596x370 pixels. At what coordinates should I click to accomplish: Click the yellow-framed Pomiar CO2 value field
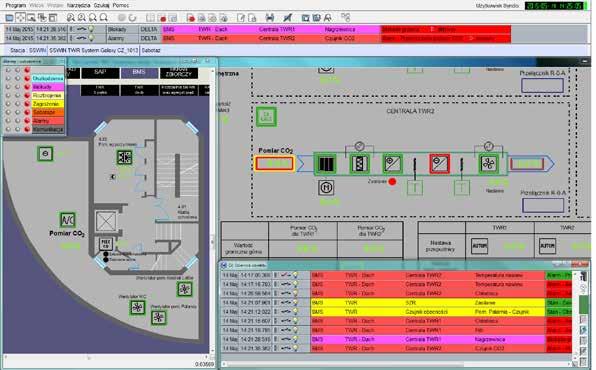coord(274,164)
